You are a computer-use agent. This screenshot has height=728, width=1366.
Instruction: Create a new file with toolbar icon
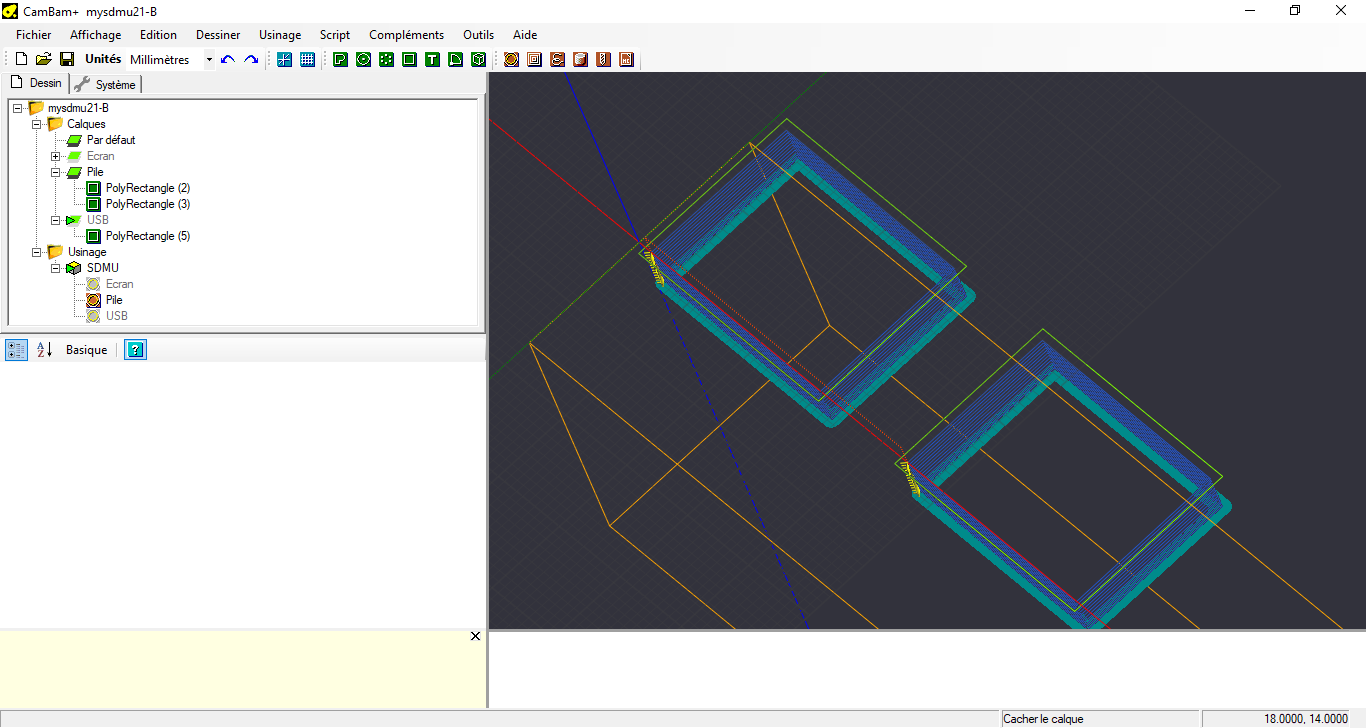coord(21,60)
